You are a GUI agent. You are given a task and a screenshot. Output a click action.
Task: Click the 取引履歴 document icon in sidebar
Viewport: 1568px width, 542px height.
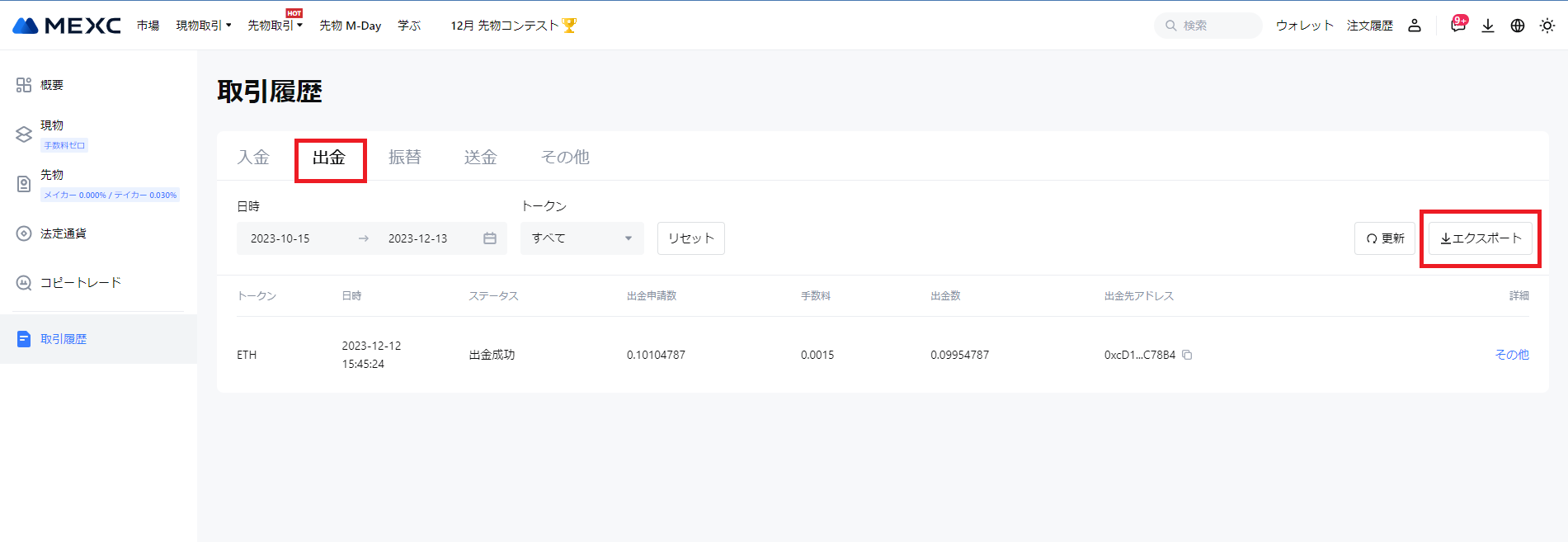[24, 339]
